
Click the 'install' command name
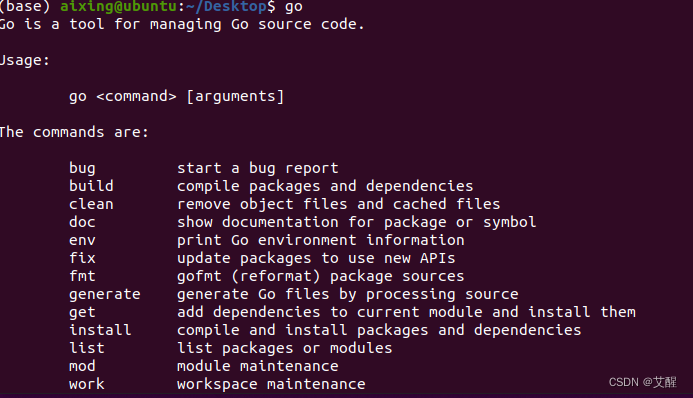click(100, 330)
